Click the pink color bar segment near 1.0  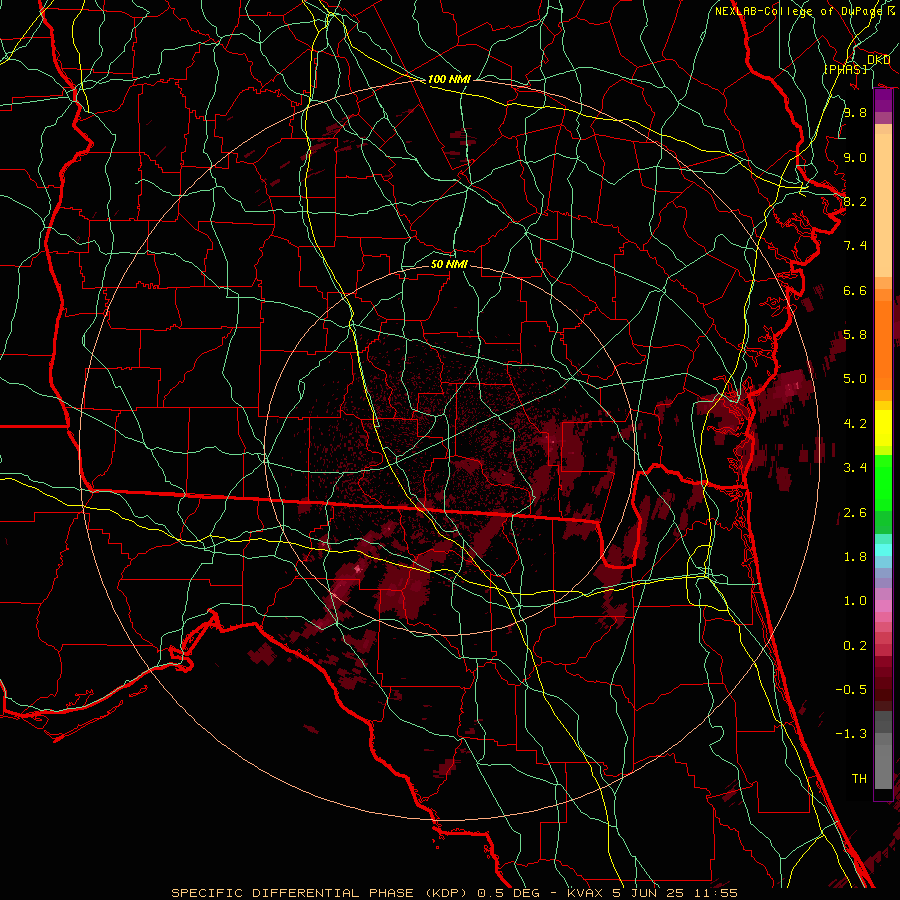click(883, 606)
